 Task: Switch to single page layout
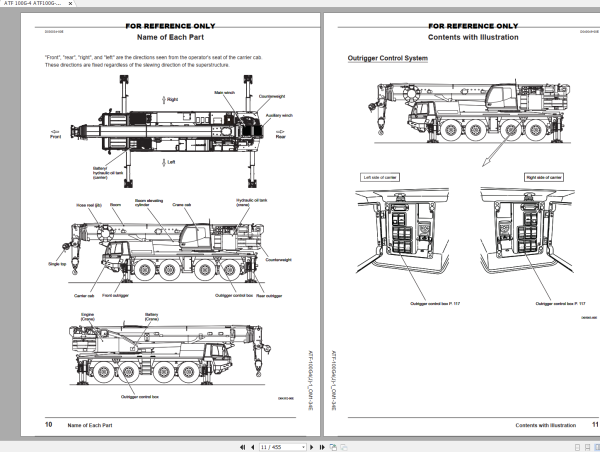pyautogui.click(x=577, y=447)
